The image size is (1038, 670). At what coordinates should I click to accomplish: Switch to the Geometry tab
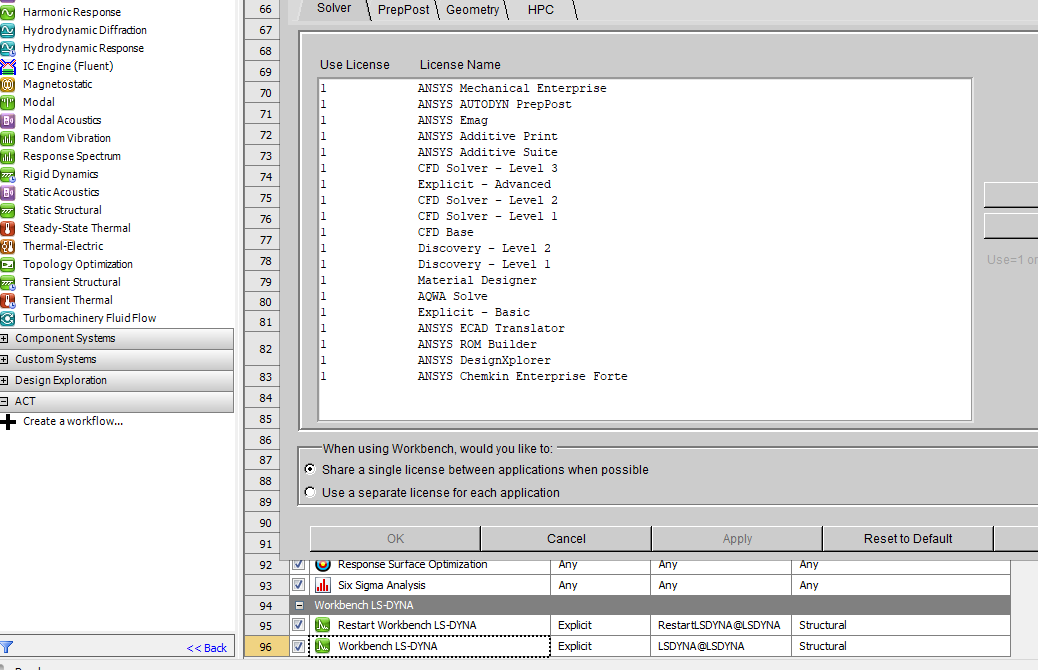click(x=473, y=10)
